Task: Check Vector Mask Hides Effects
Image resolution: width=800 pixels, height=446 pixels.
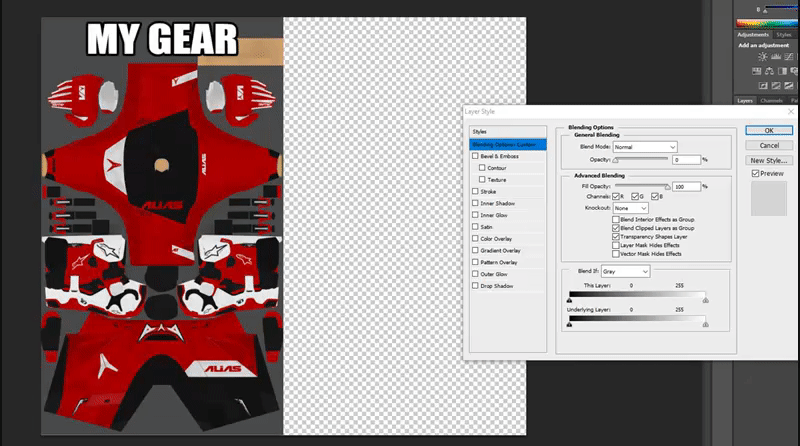Action: [x=616, y=254]
